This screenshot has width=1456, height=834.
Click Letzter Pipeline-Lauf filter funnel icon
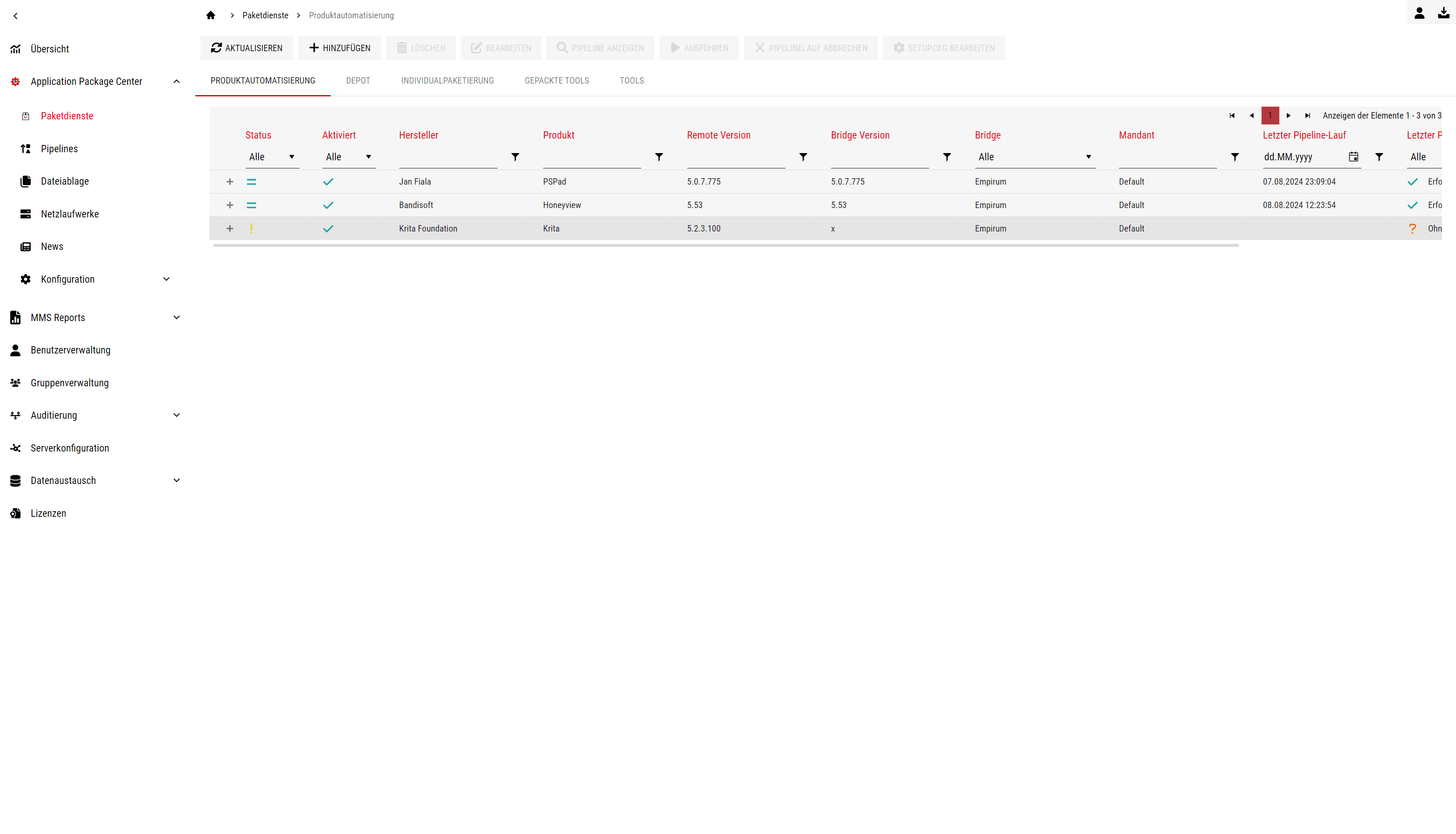coord(1379,157)
